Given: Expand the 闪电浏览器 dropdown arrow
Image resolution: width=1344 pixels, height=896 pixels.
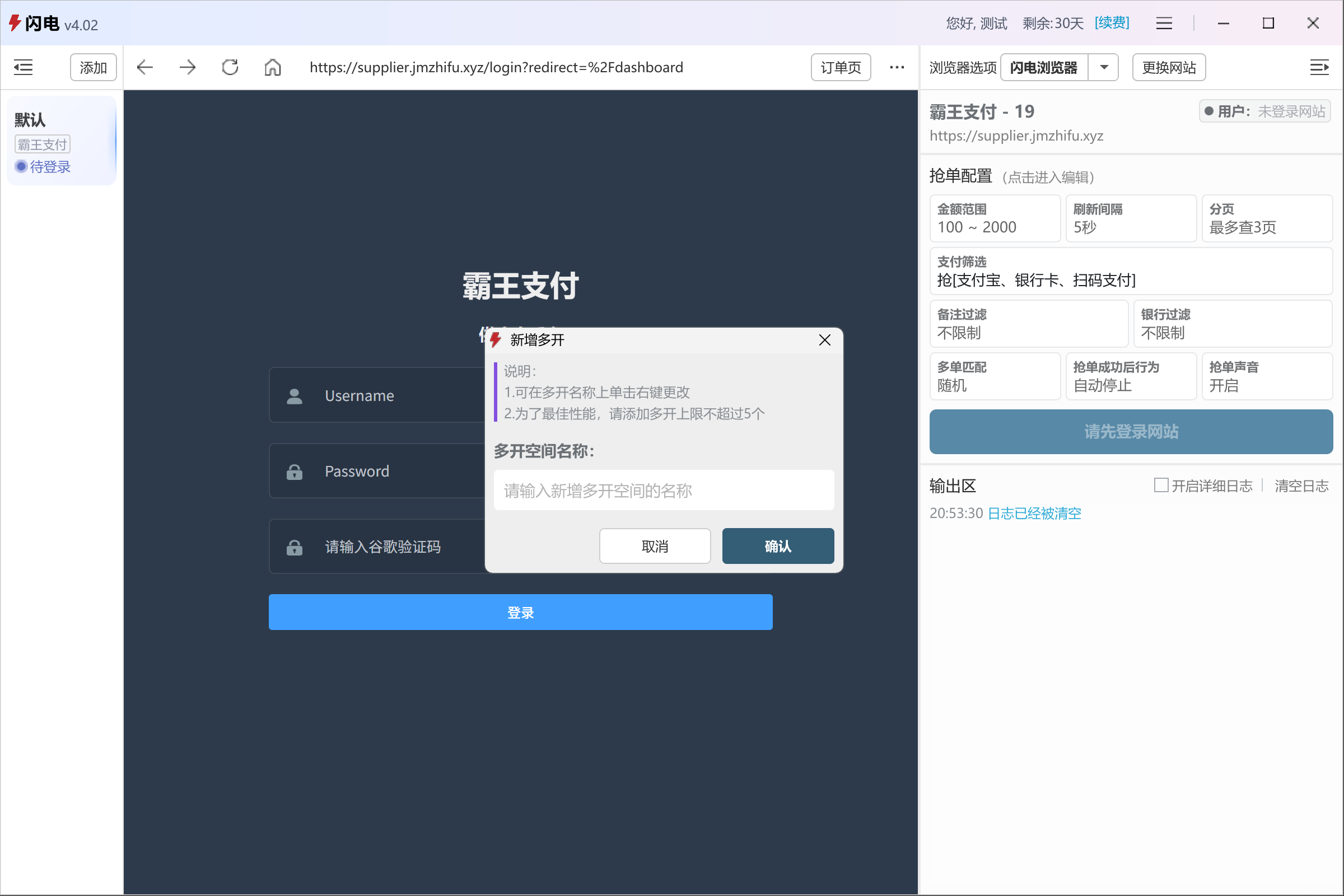Looking at the screenshot, I should 1104,67.
